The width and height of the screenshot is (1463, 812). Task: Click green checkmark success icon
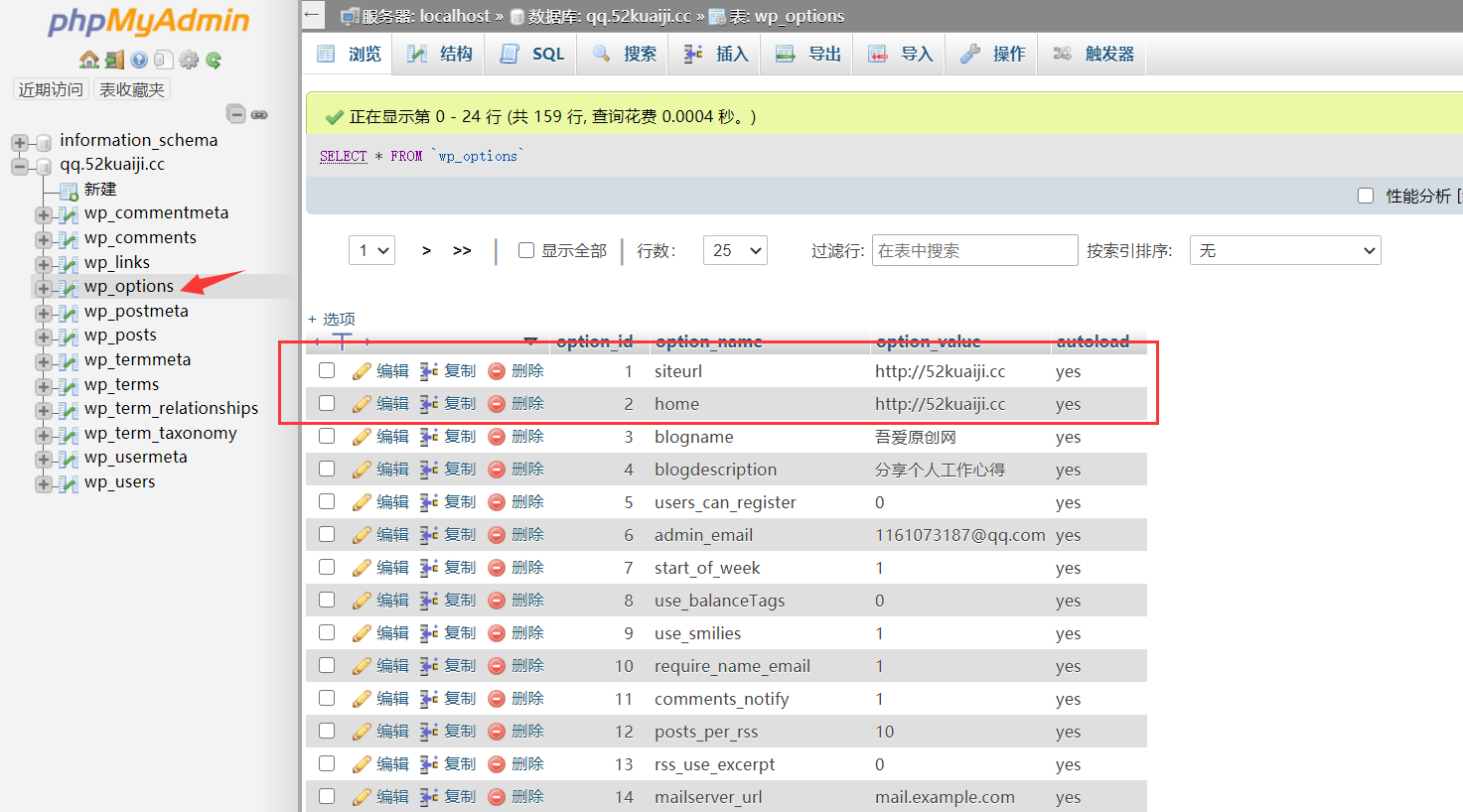pyautogui.click(x=335, y=117)
